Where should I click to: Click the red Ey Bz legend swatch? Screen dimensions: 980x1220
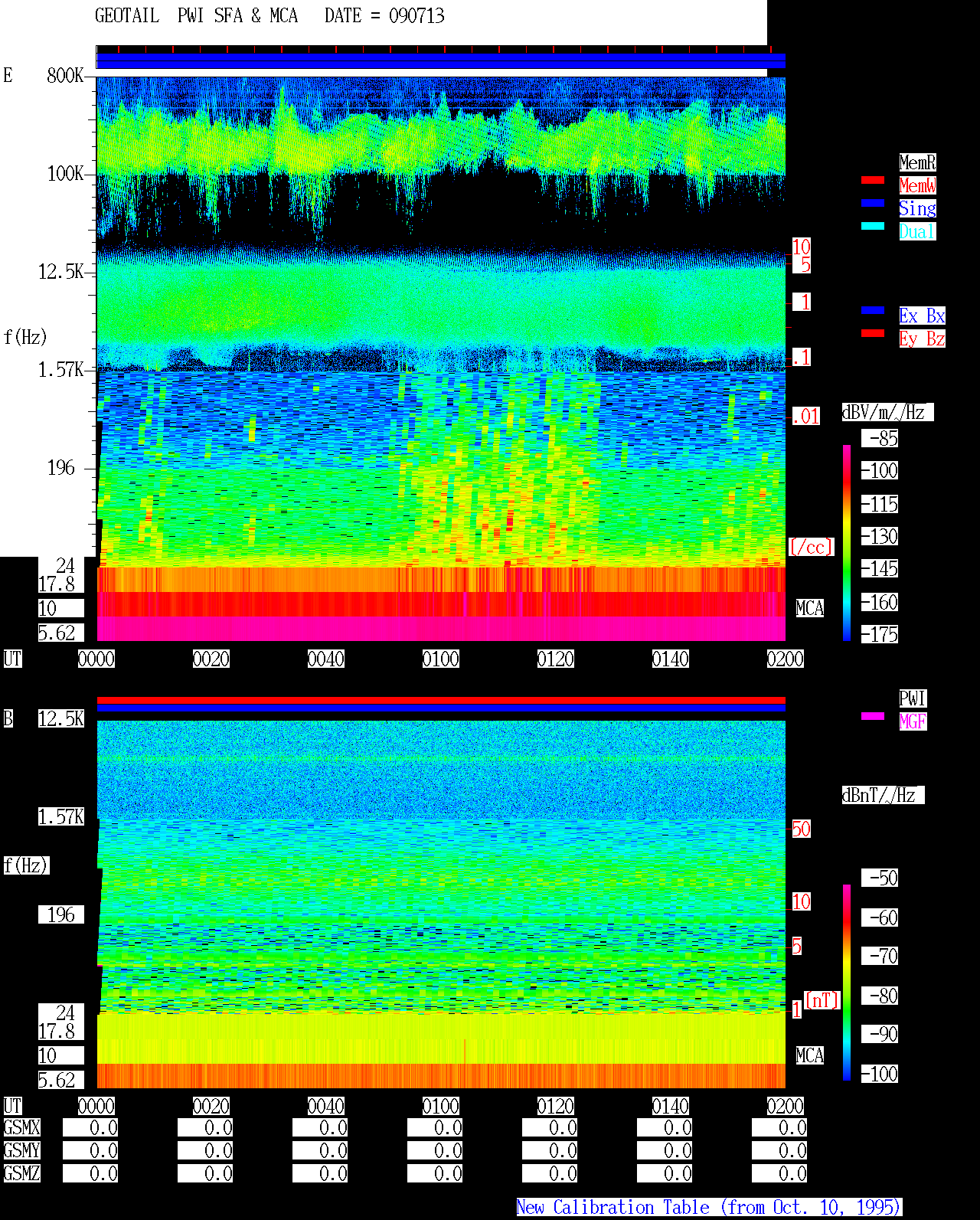coord(873,333)
